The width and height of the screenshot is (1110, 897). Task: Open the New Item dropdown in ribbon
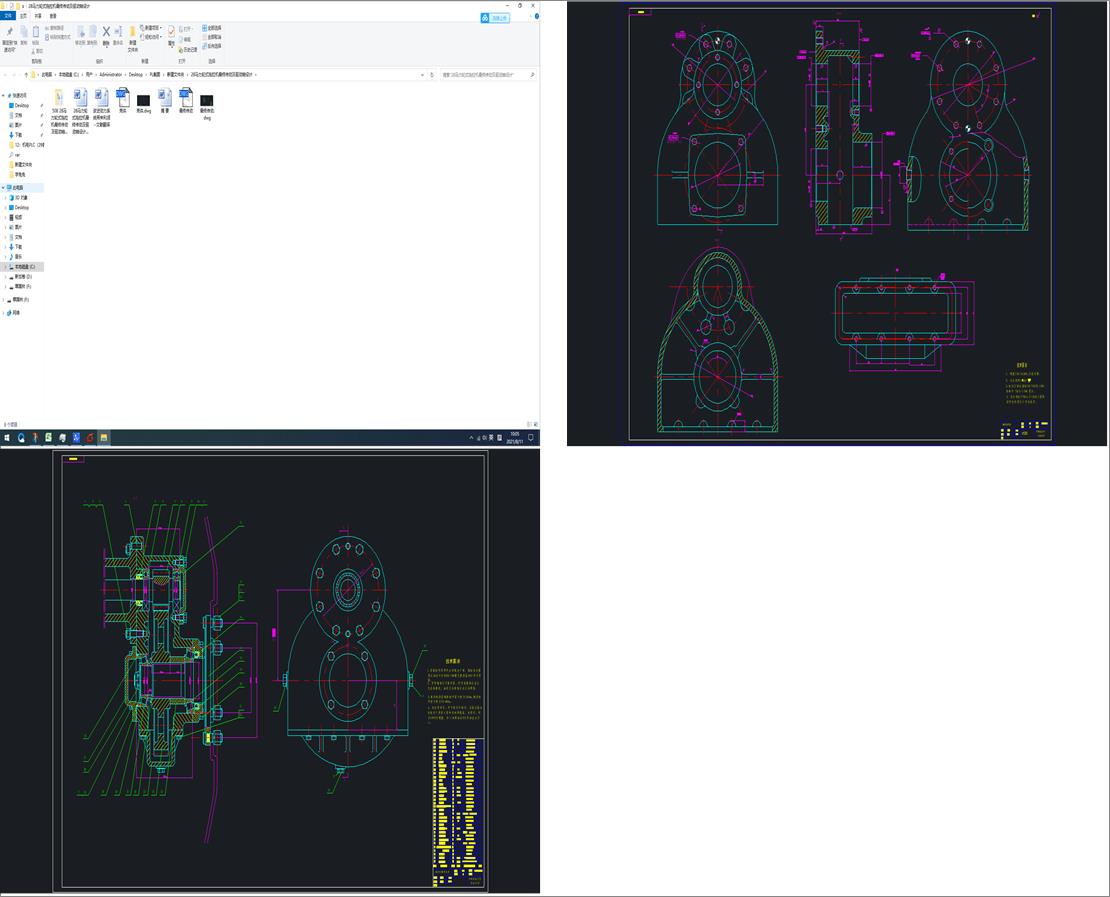point(151,28)
